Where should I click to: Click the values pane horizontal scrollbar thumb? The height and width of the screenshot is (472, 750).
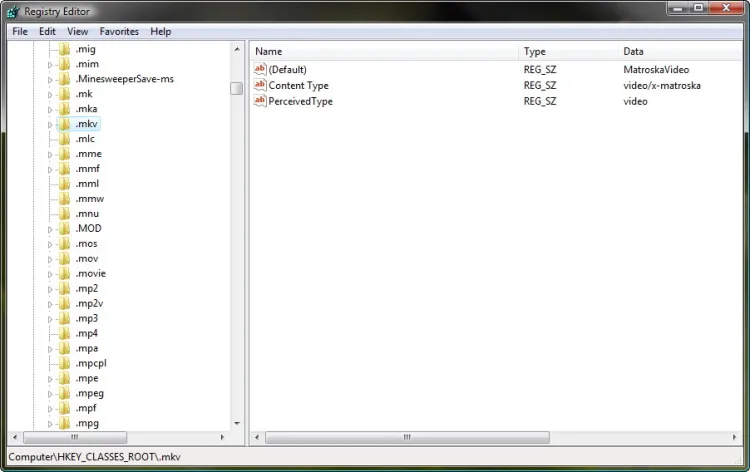[407, 437]
